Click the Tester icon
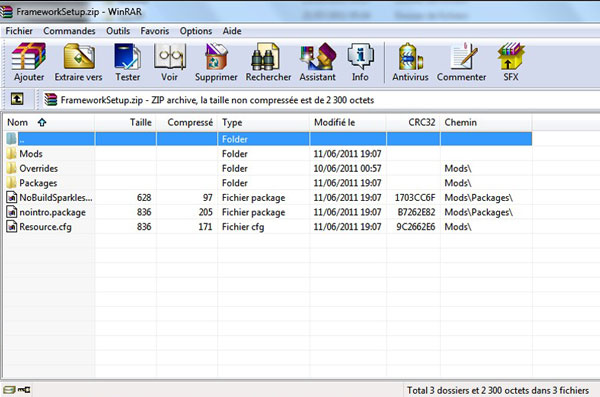 click(127, 57)
